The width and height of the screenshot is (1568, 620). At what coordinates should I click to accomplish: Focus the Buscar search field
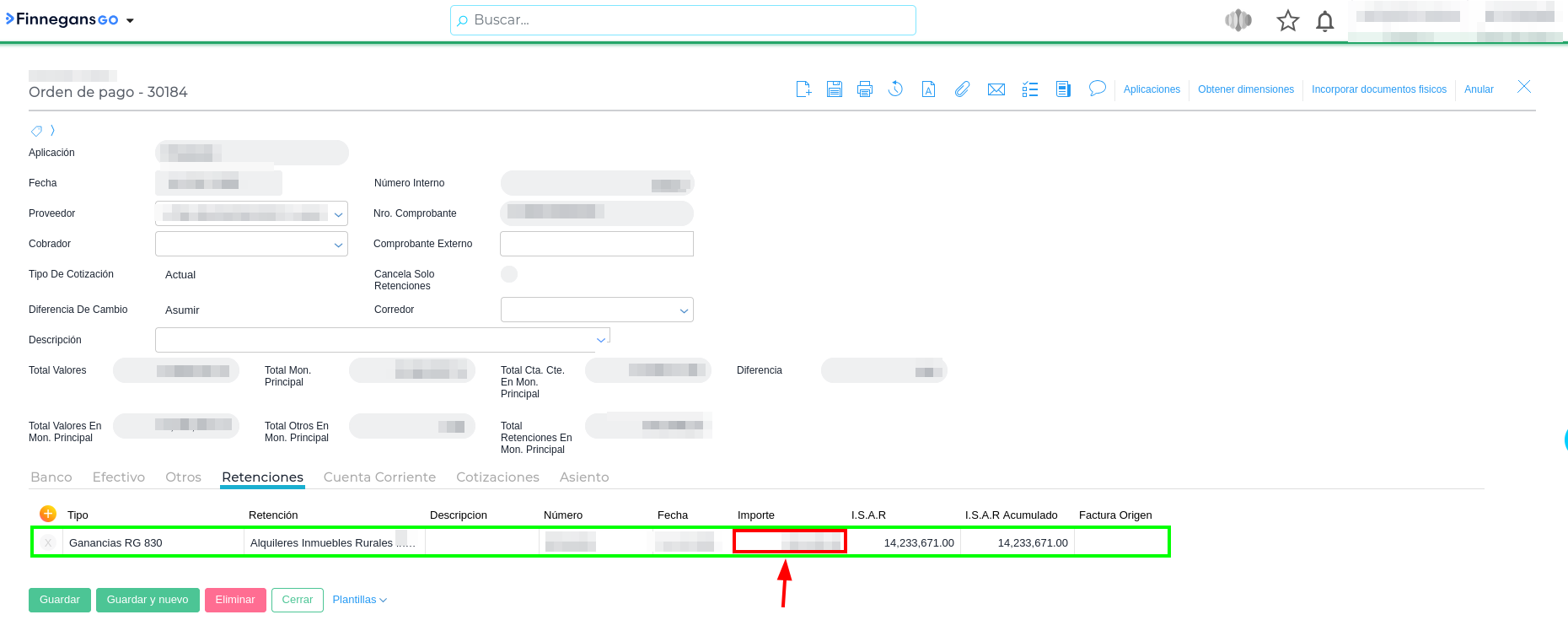683,20
